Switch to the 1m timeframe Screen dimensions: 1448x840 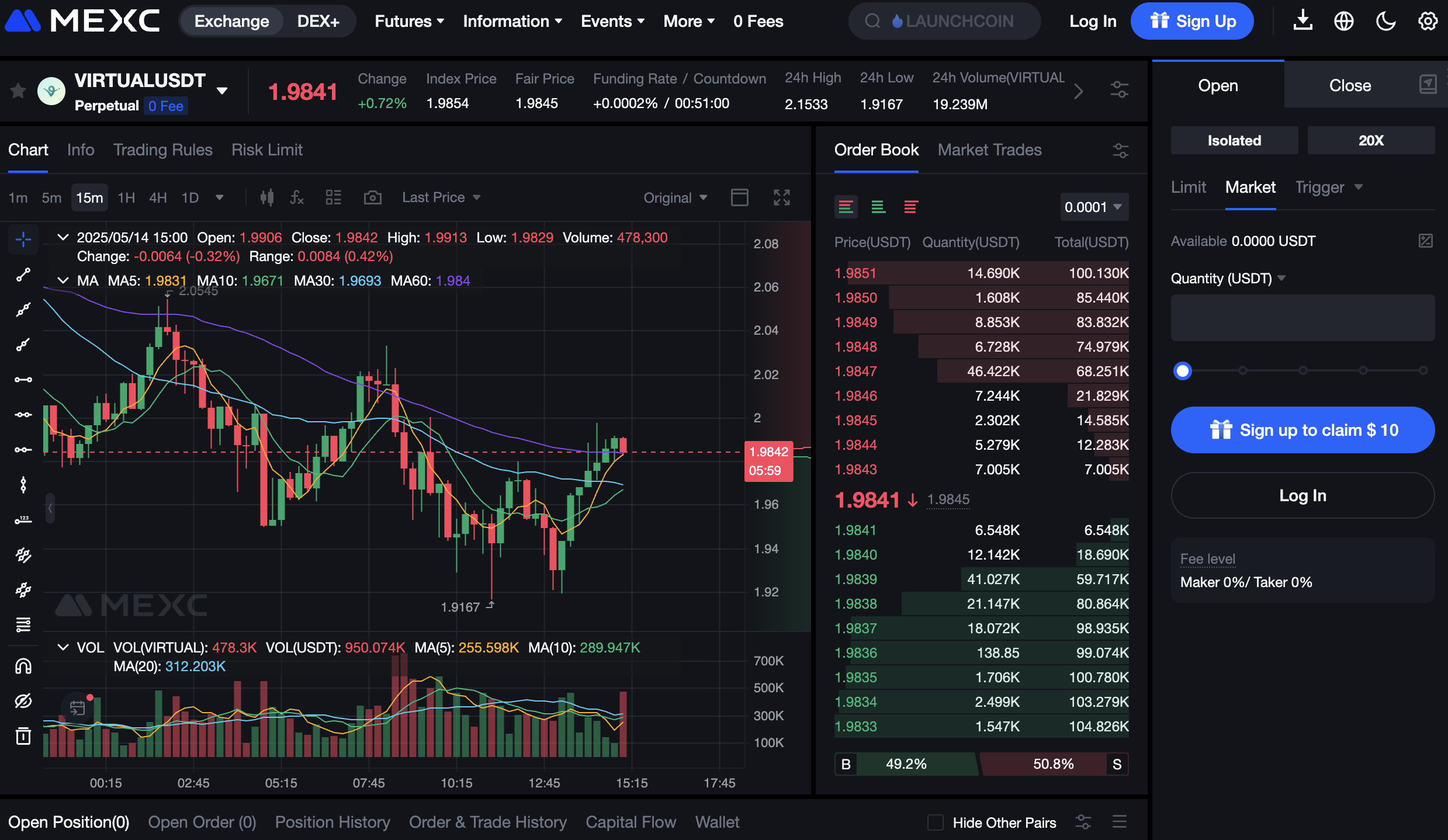(18, 197)
